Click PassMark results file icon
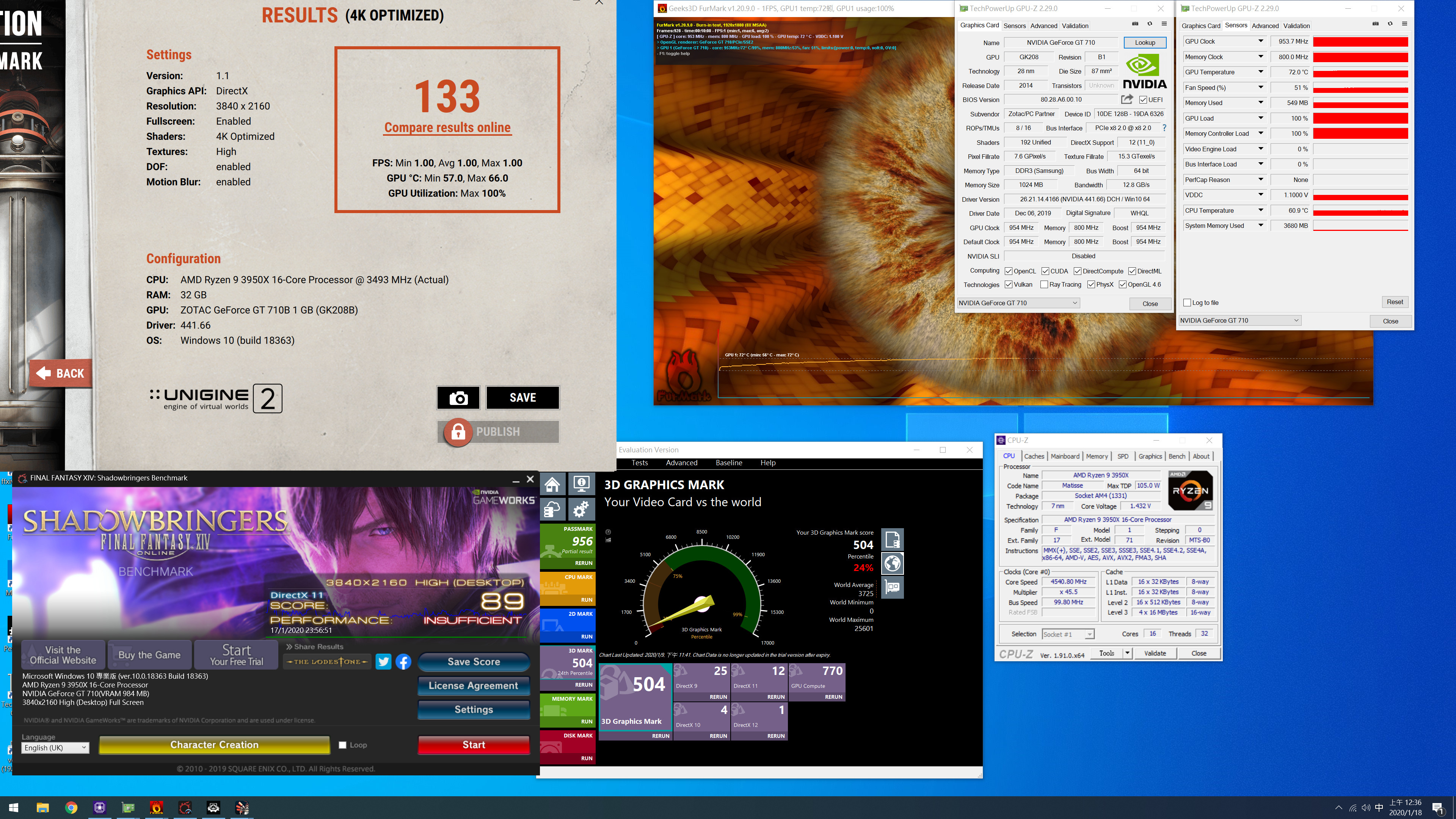Viewport: 1456px width, 819px height. point(893,539)
